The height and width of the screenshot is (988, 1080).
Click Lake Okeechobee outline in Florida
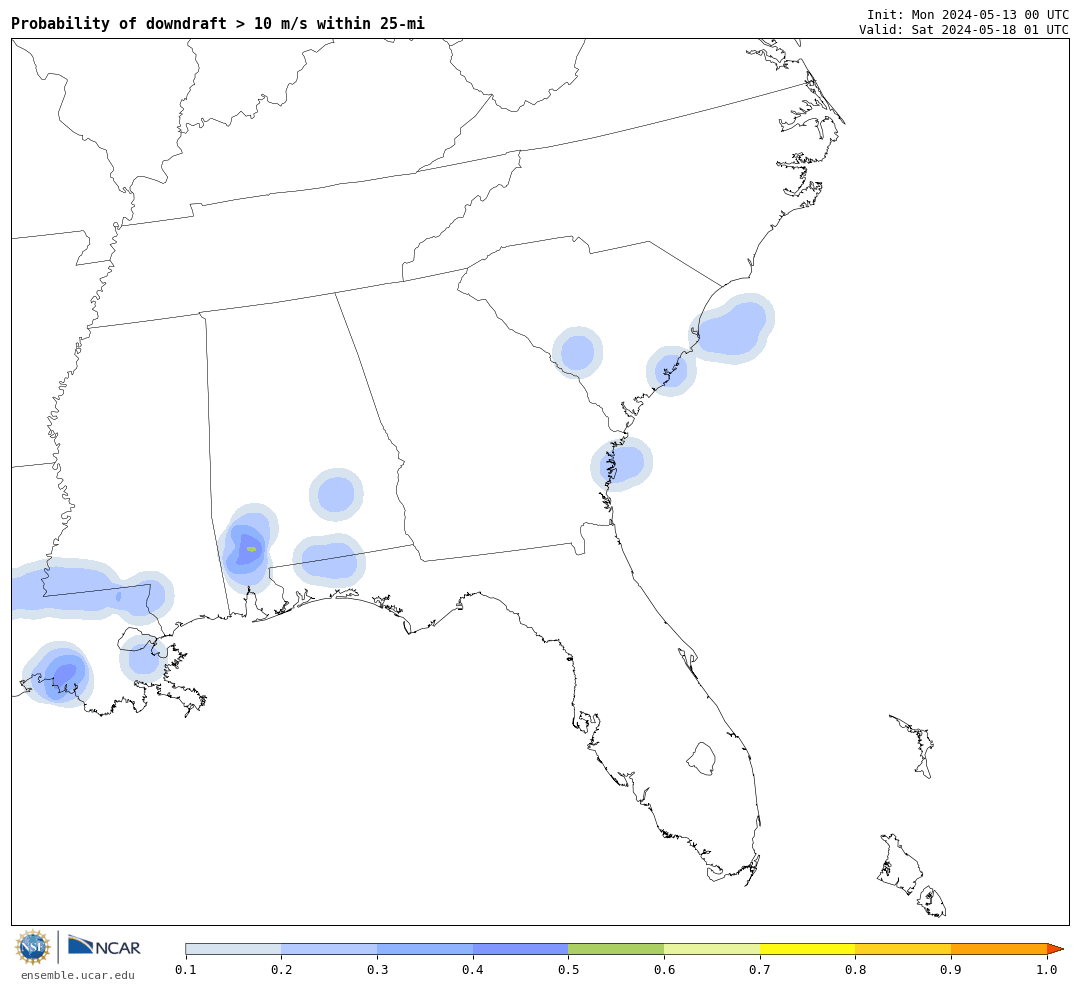pyautogui.click(x=701, y=759)
